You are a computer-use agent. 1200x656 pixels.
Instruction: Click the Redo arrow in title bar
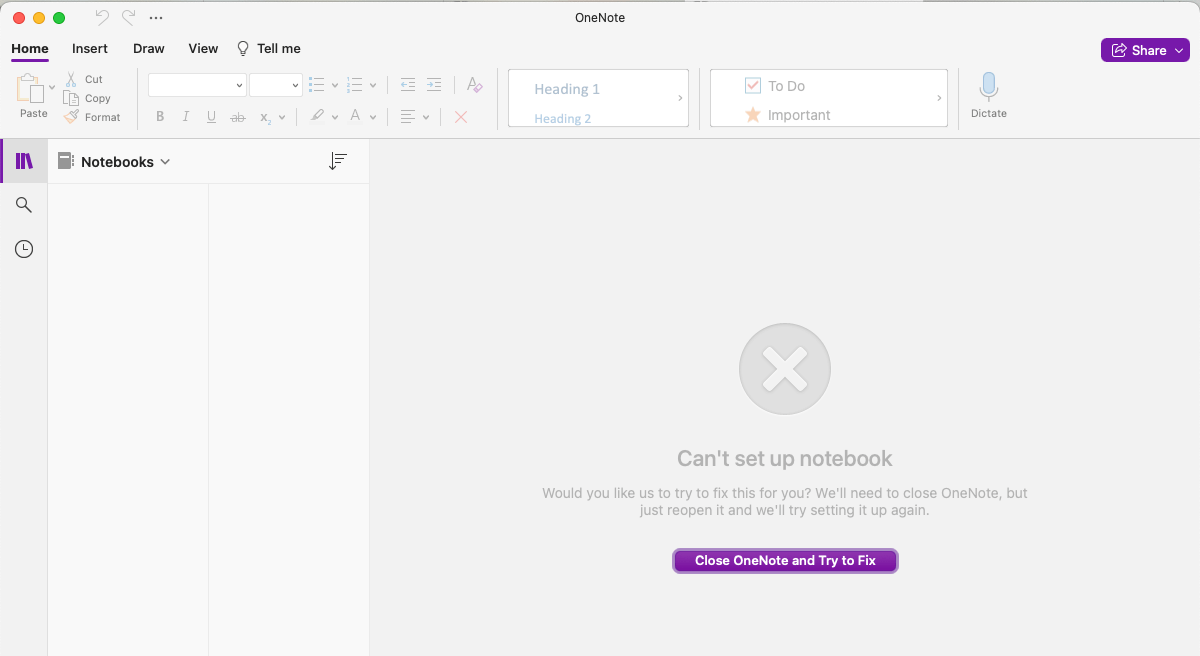pyautogui.click(x=128, y=18)
